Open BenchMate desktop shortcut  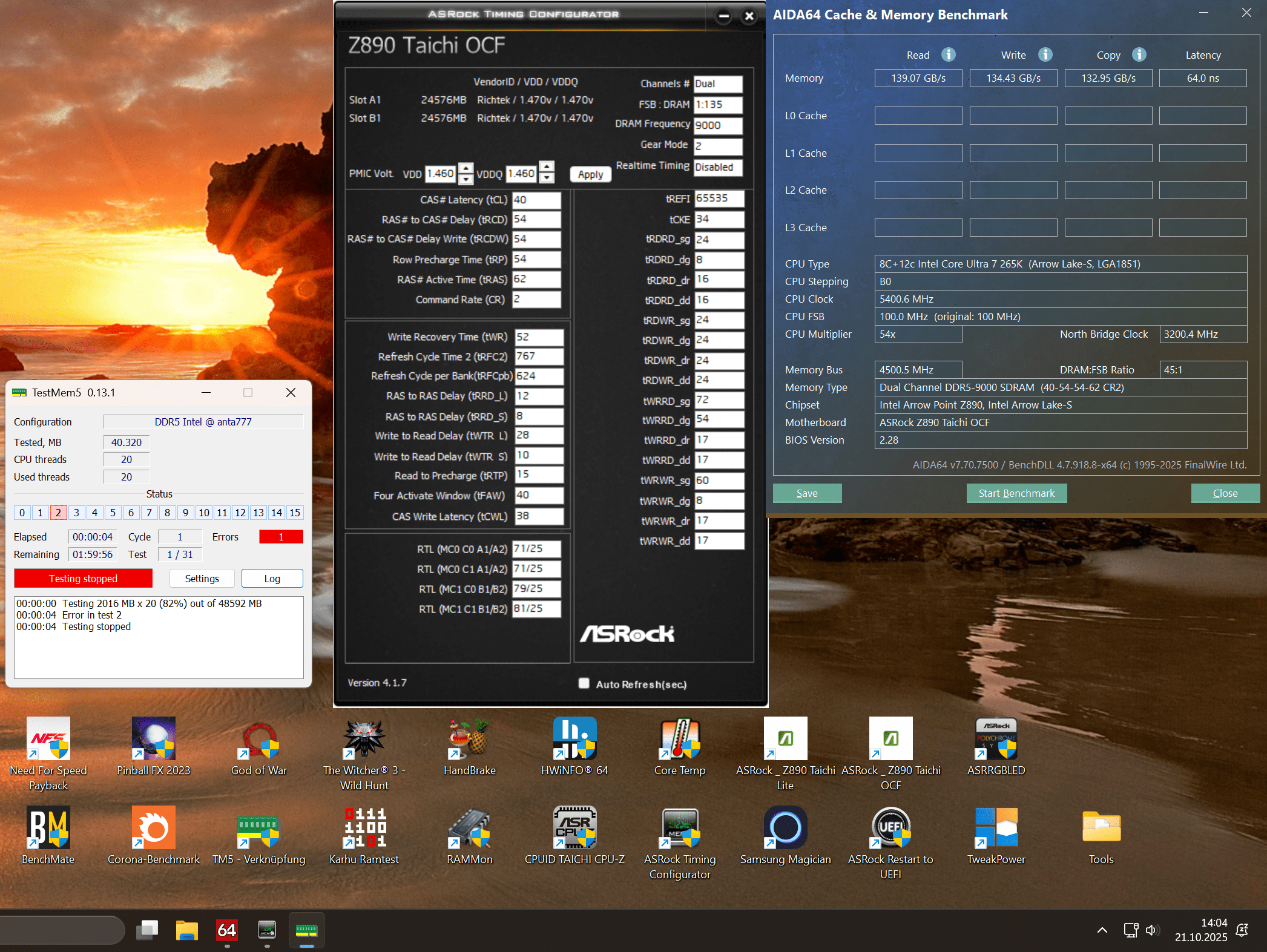pyautogui.click(x=48, y=828)
